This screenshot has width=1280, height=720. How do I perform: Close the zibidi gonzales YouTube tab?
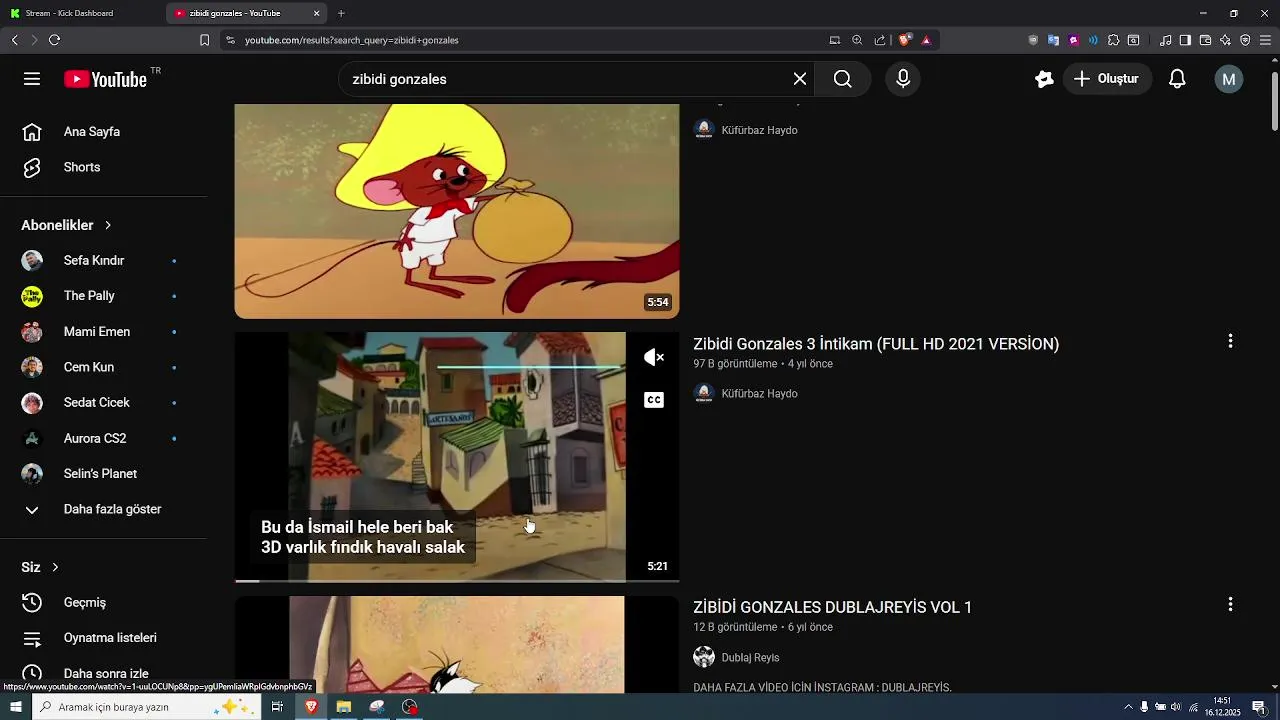[317, 13]
